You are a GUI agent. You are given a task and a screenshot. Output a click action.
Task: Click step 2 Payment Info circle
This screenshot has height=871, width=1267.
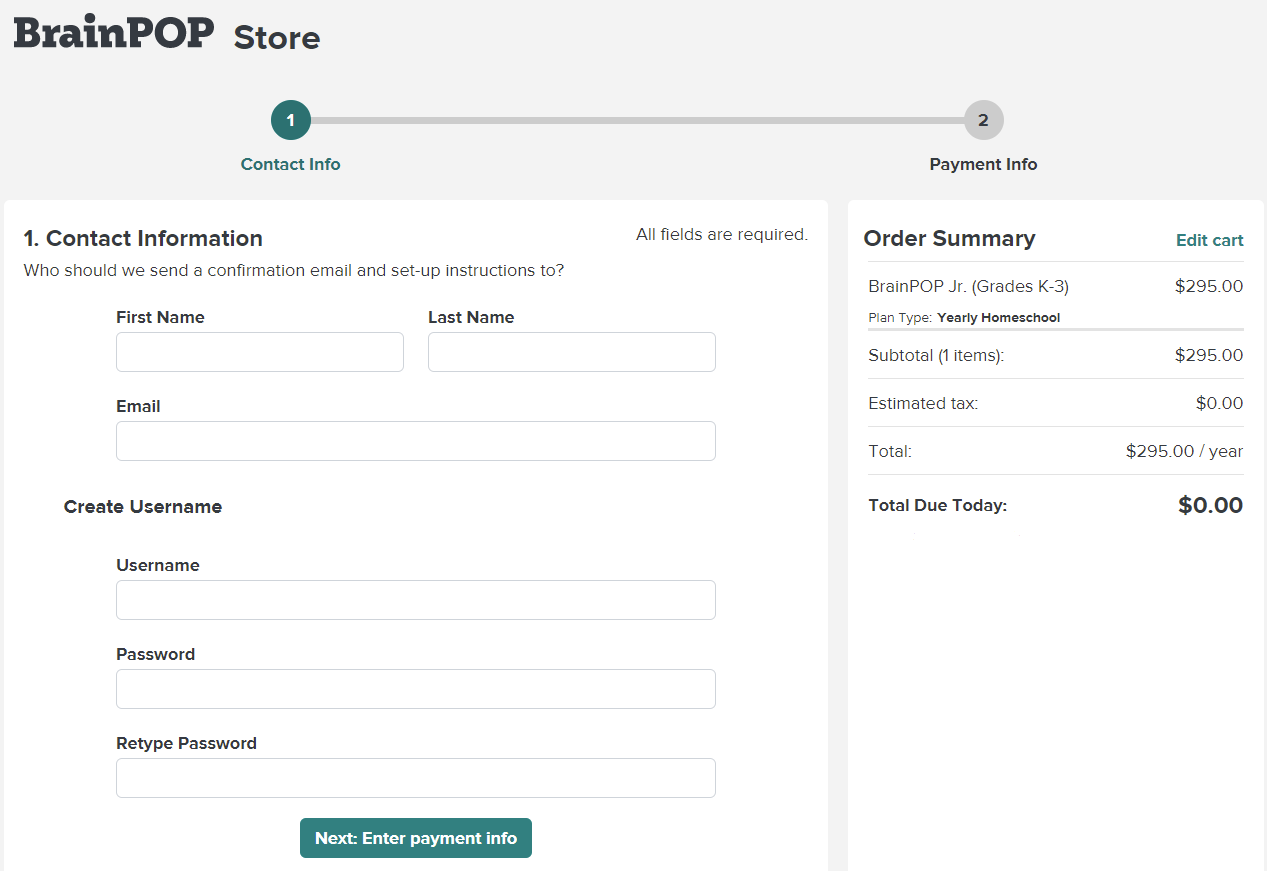click(x=983, y=120)
